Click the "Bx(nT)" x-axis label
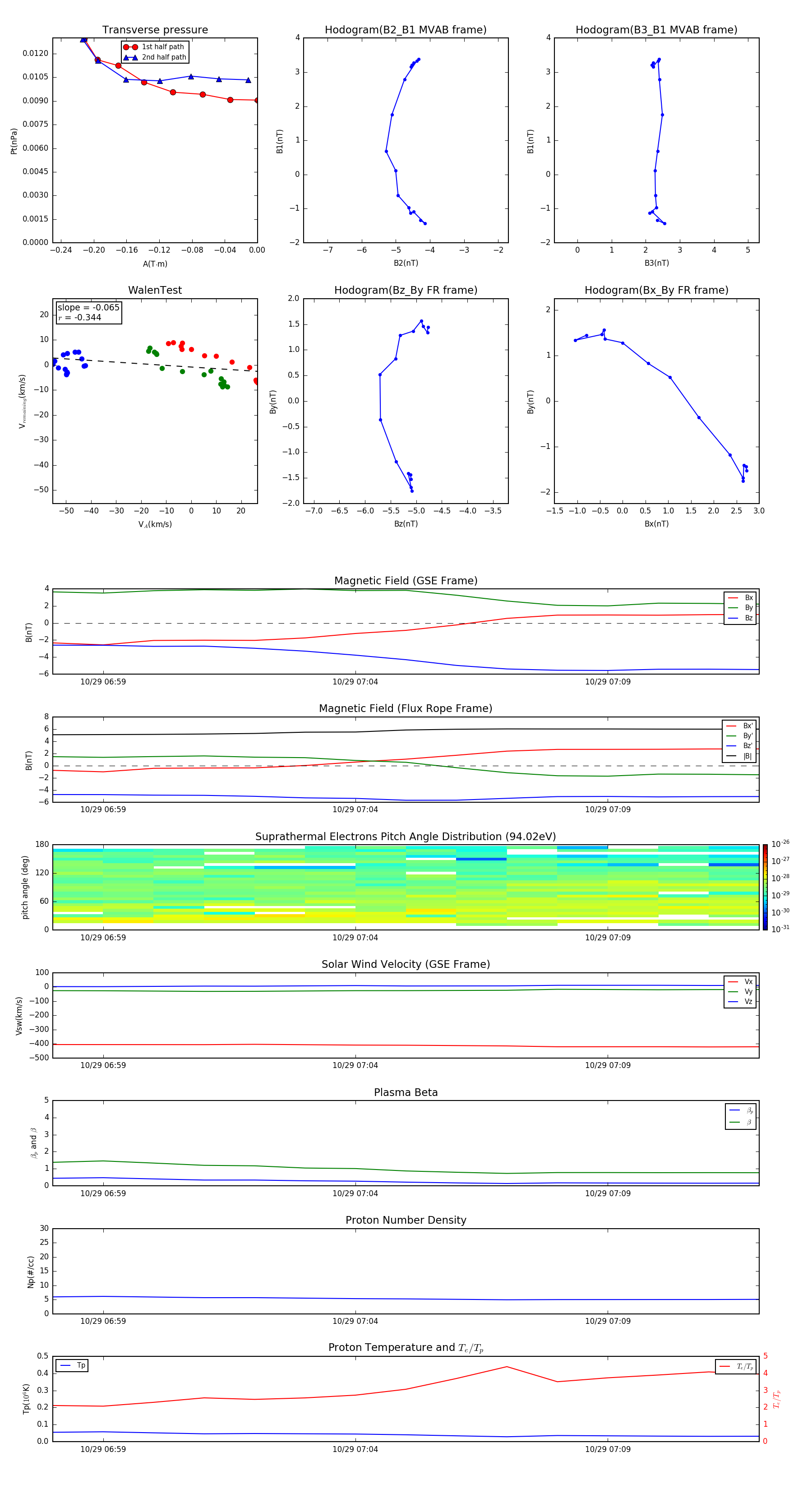812x1489 pixels. (x=656, y=524)
